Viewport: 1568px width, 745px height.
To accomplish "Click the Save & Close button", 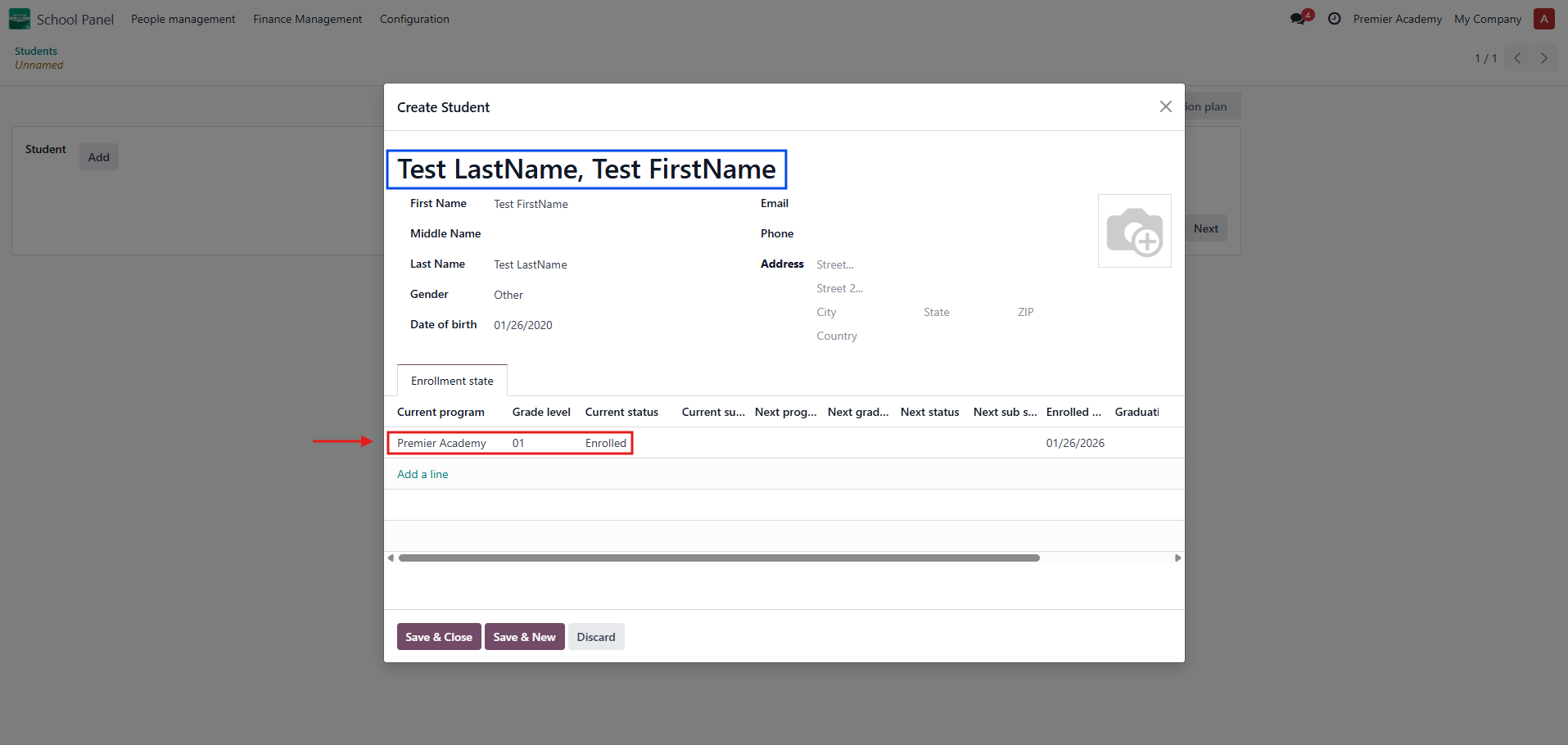I will [439, 637].
